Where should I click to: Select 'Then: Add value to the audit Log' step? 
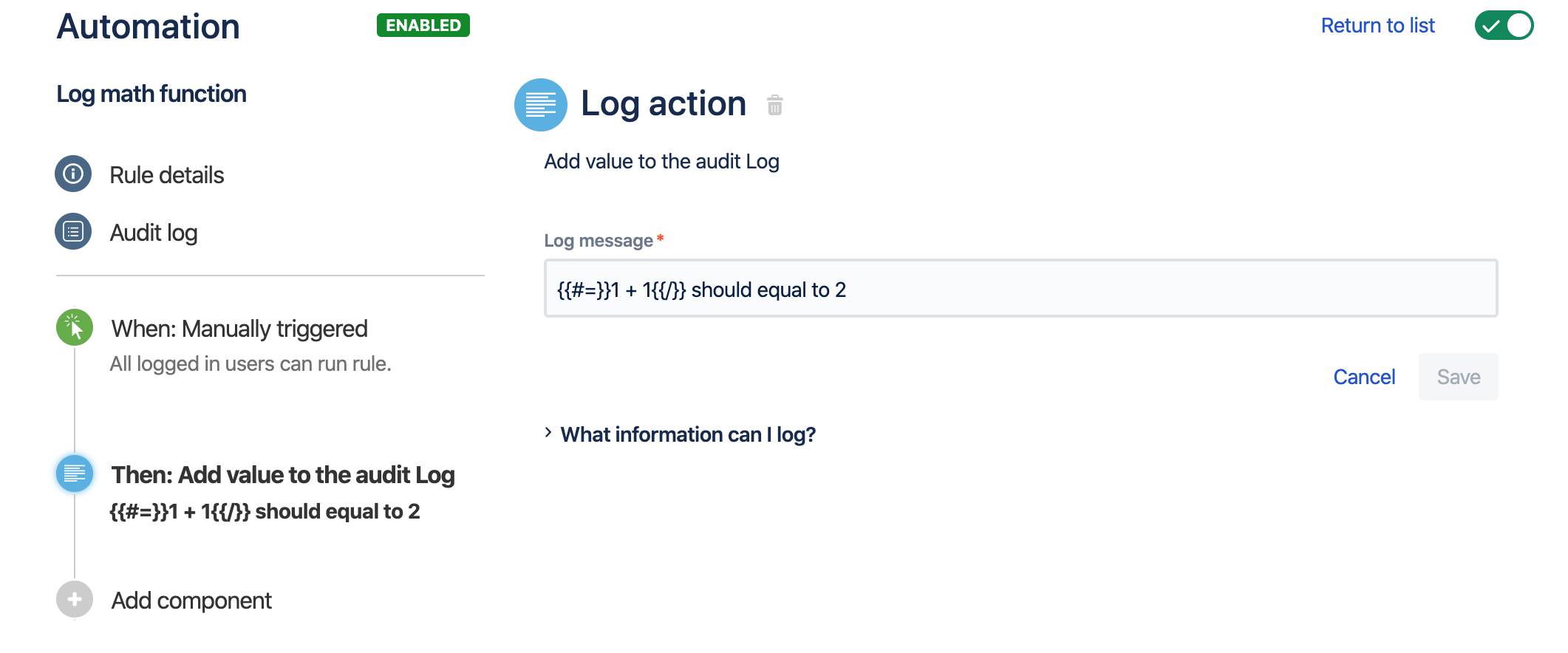[x=282, y=475]
